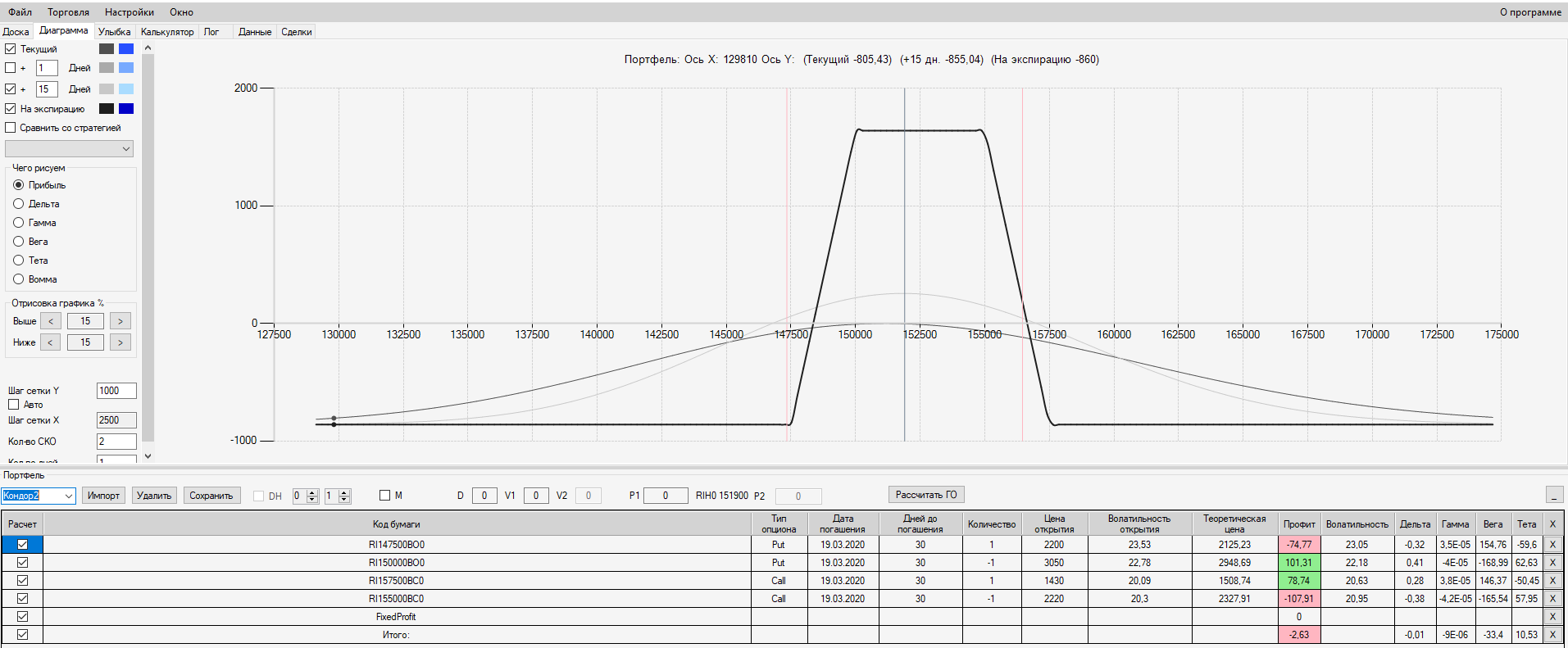Image resolution: width=1568 pixels, height=648 pixels.
Task: Increase the Ниже percentage with the right arrow
Action: click(x=120, y=342)
